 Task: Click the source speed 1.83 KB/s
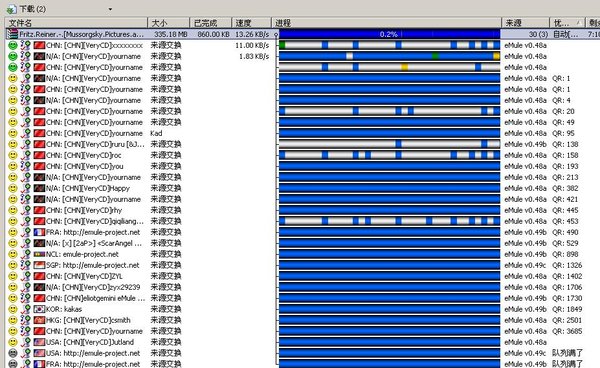pyautogui.click(x=254, y=56)
